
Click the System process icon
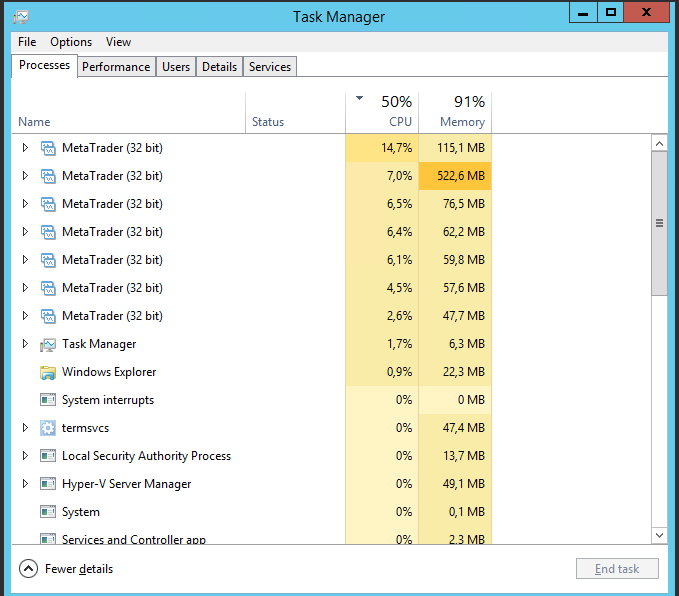click(48, 512)
